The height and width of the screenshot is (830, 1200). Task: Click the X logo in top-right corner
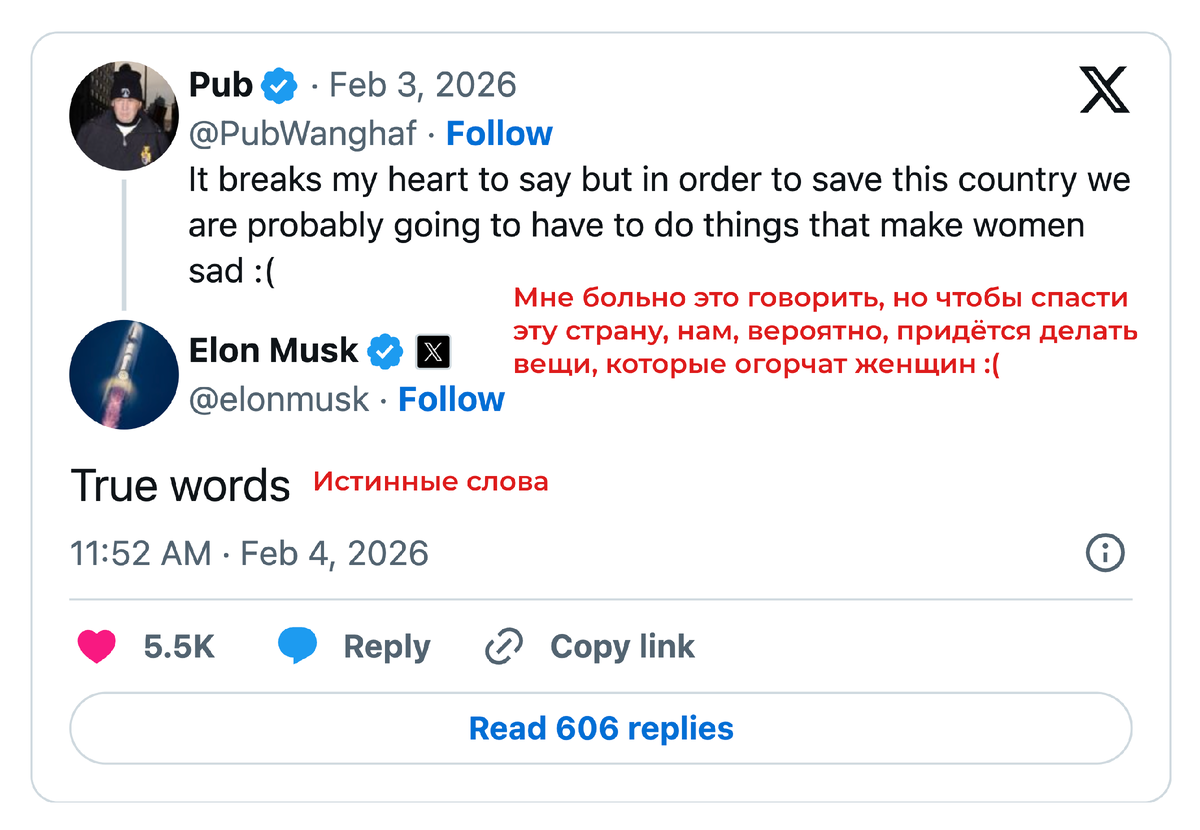pyautogui.click(x=1104, y=89)
